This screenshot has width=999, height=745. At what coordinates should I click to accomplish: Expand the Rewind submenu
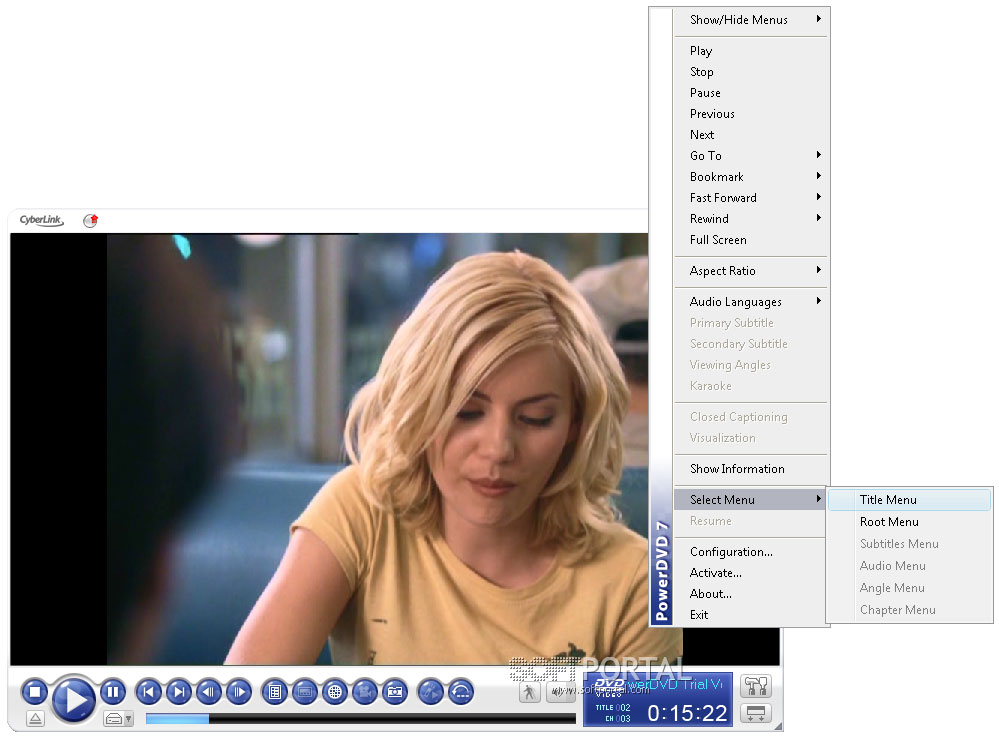[751, 219]
